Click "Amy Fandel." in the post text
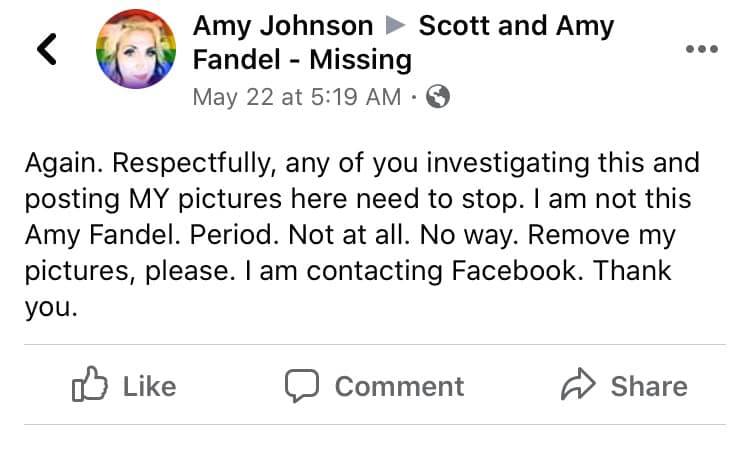The width and height of the screenshot is (750, 470). tap(81, 237)
